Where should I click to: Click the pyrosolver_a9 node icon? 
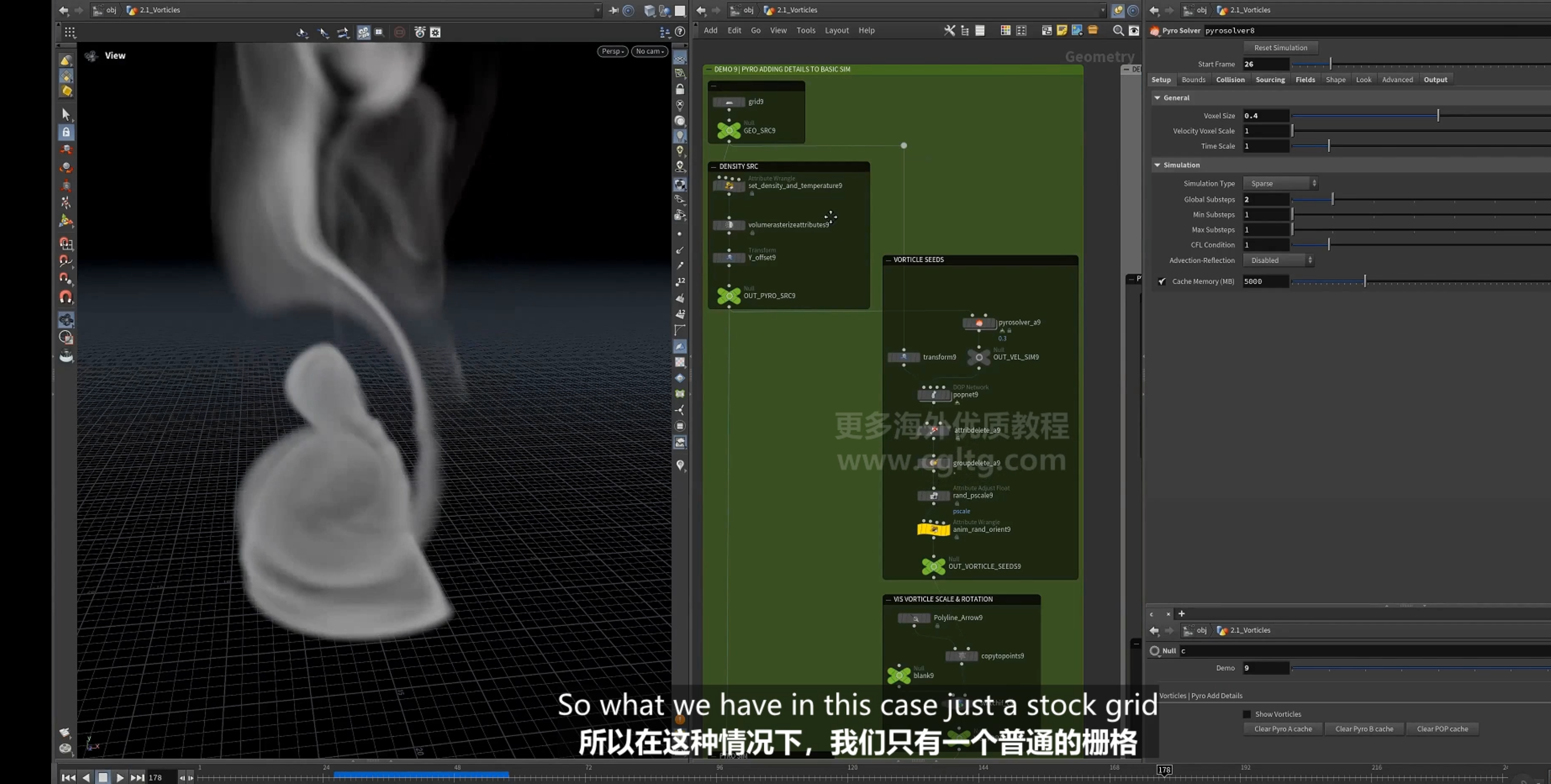(x=979, y=323)
